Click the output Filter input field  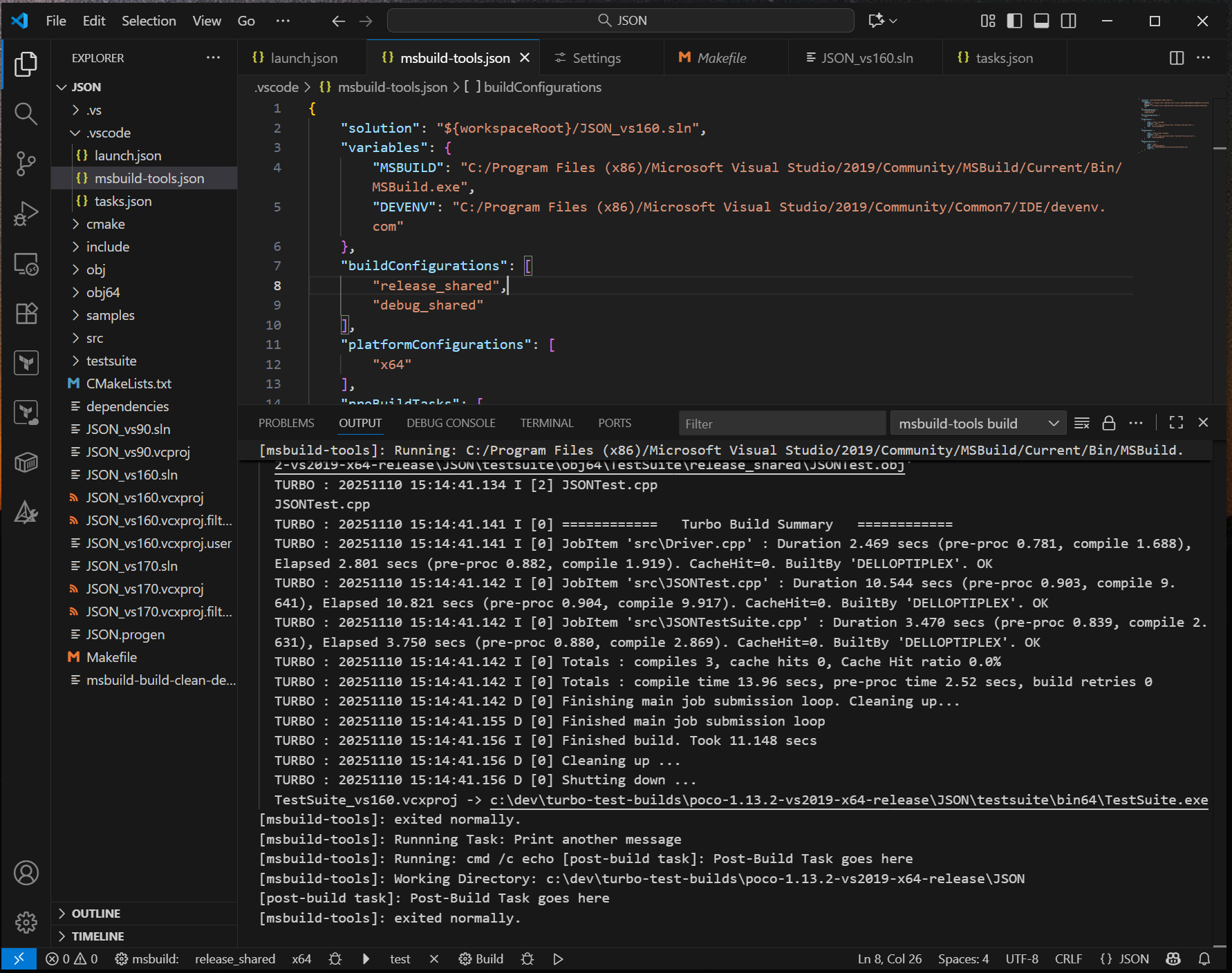[781, 424]
